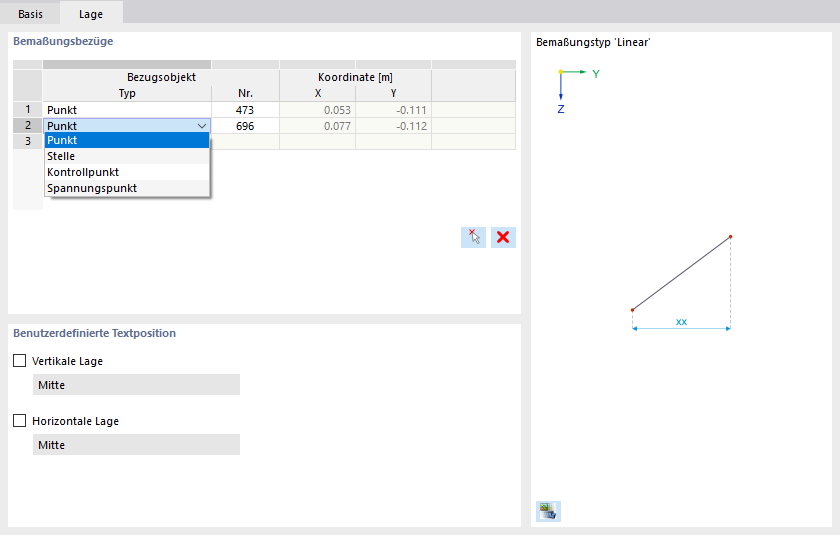Select the Nr. cell showing 696
The image size is (840, 535).
[x=245, y=126]
